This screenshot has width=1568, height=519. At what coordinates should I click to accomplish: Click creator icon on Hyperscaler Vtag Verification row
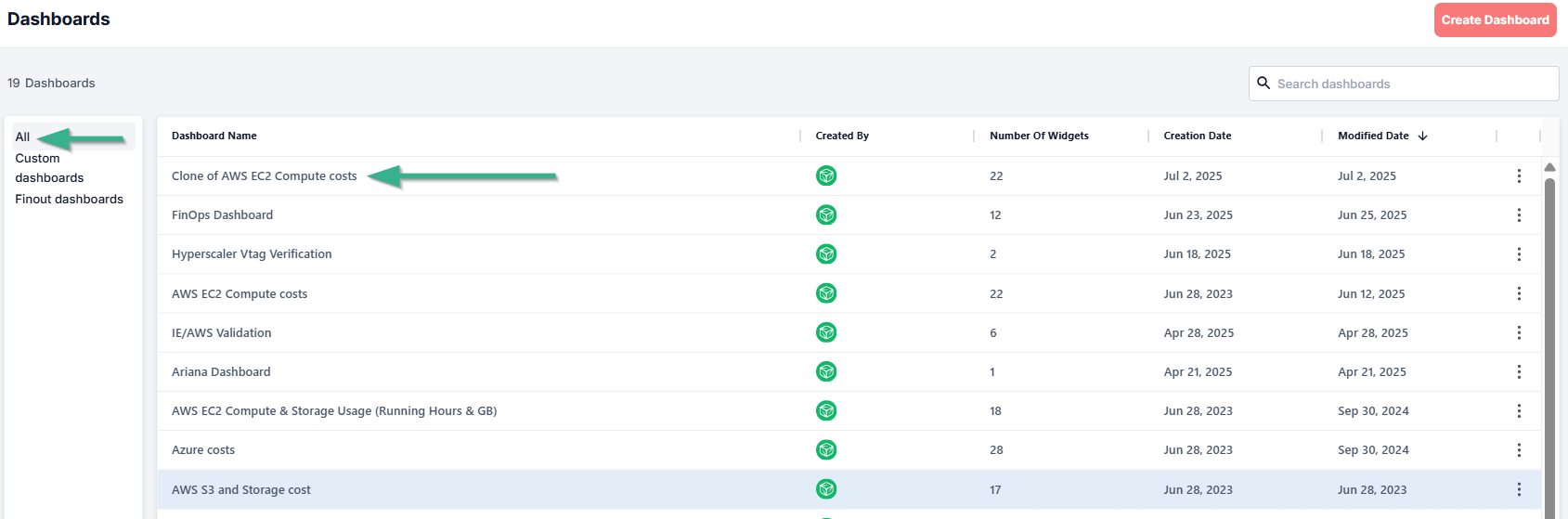[x=826, y=254]
